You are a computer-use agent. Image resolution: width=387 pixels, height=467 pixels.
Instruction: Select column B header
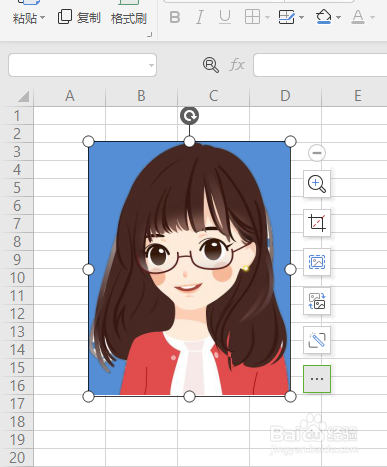tap(142, 96)
